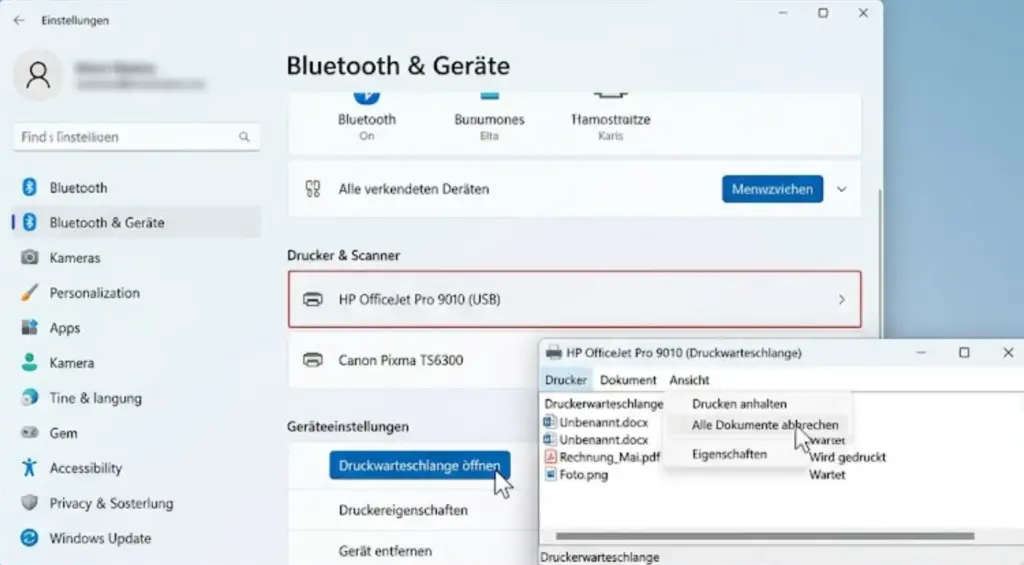Click Druckwarteschlange öffnen button
Viewport: 1024px width, 565px height.
pos(419,465)
